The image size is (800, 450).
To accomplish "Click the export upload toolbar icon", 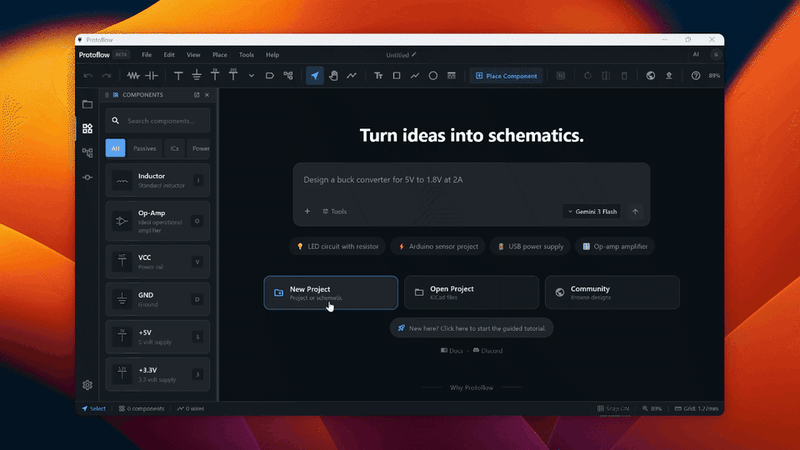I will point(669,76).
